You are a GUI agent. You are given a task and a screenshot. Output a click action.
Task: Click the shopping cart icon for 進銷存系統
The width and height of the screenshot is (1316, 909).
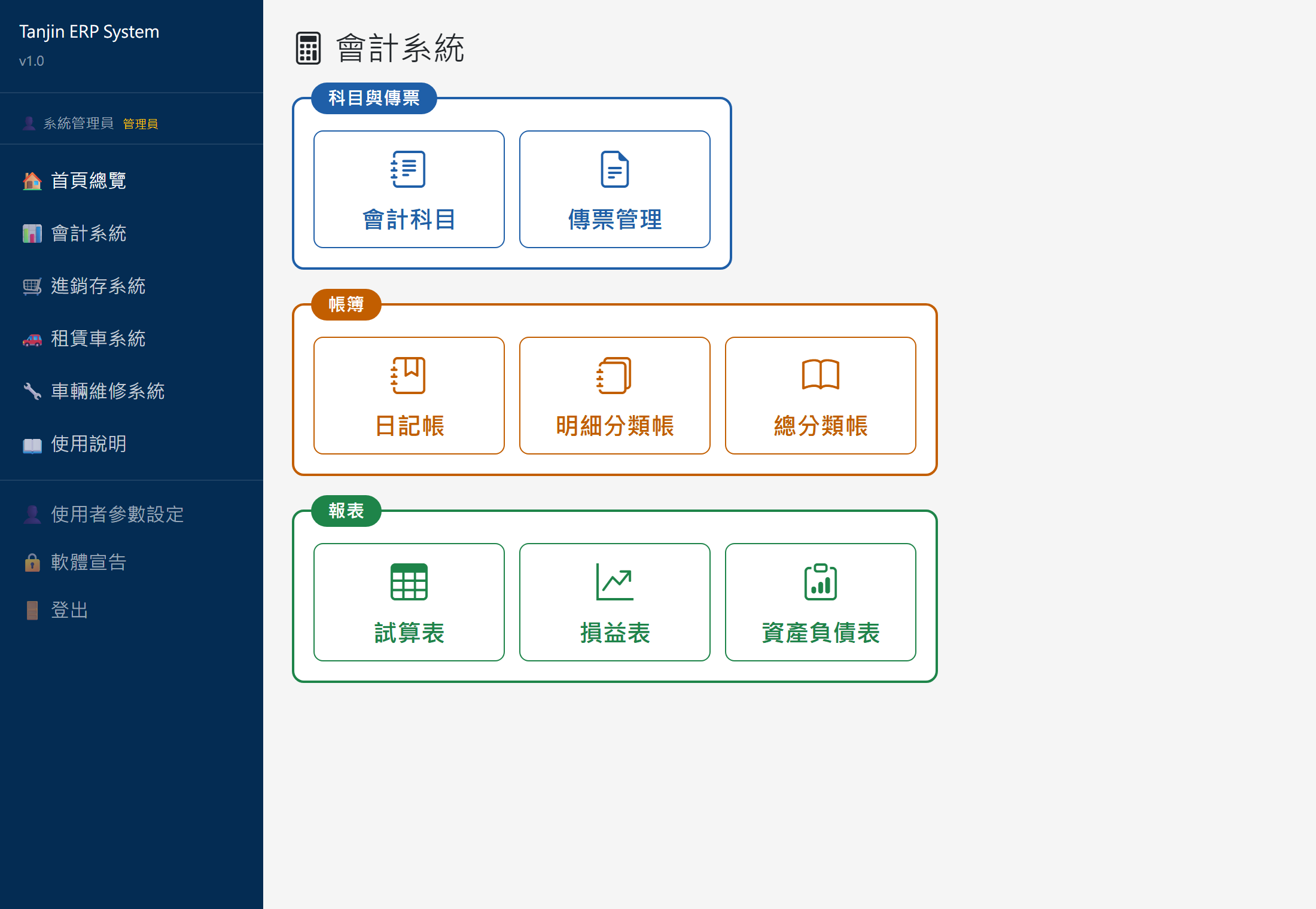pos(32,286)
